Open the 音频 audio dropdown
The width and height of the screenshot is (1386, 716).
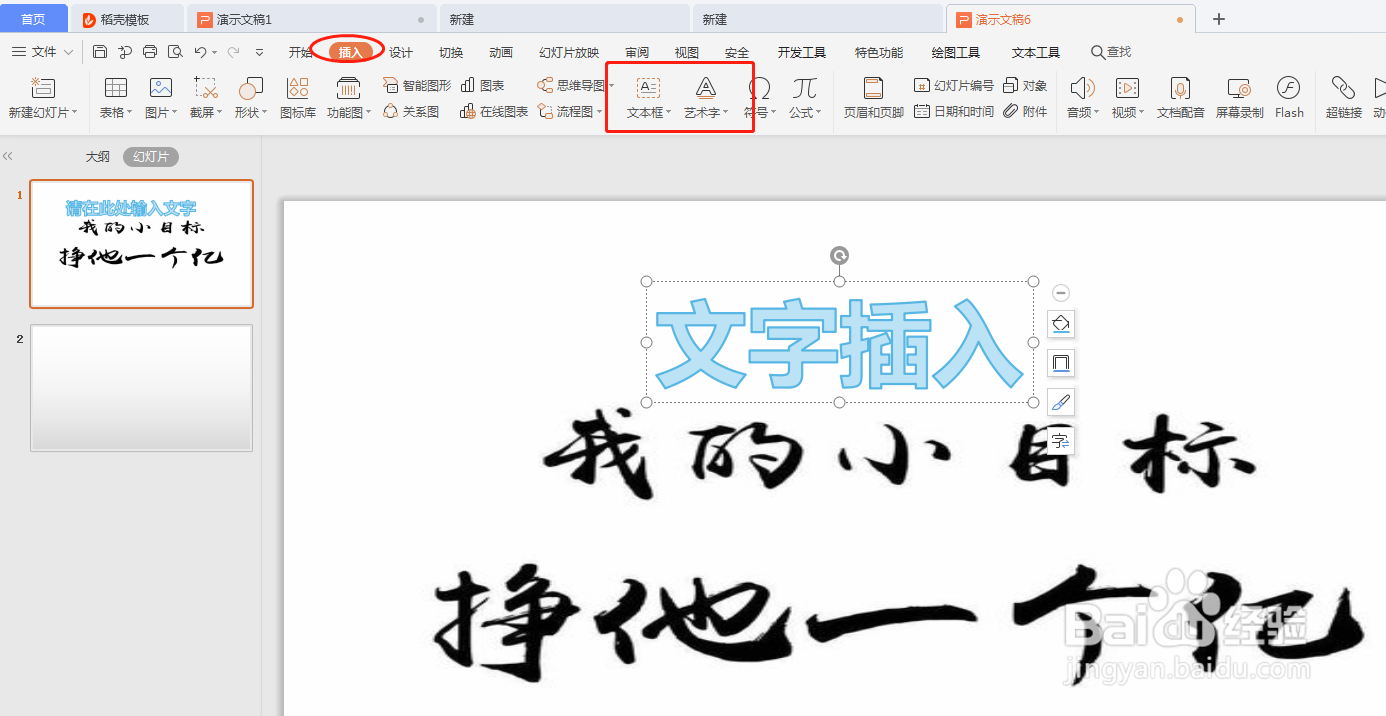tap(1083, 97)
